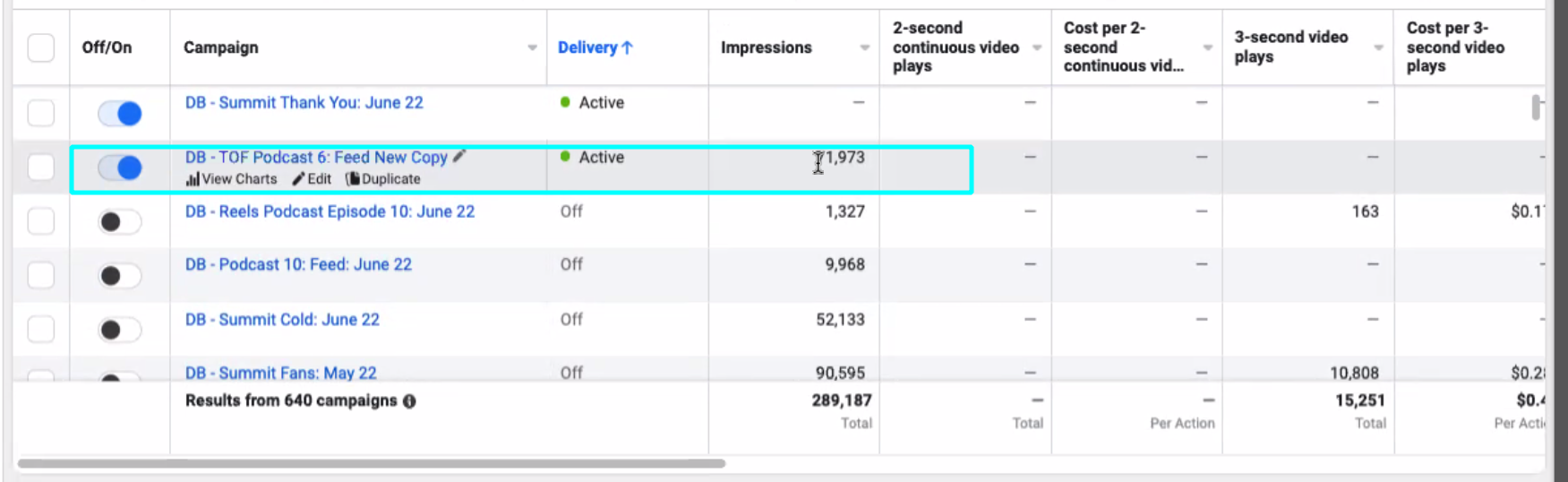Screen dimensions: 1568x482
Task: Click info icon next to Results from 640 campaigns
Action: [x=409, y=401]
